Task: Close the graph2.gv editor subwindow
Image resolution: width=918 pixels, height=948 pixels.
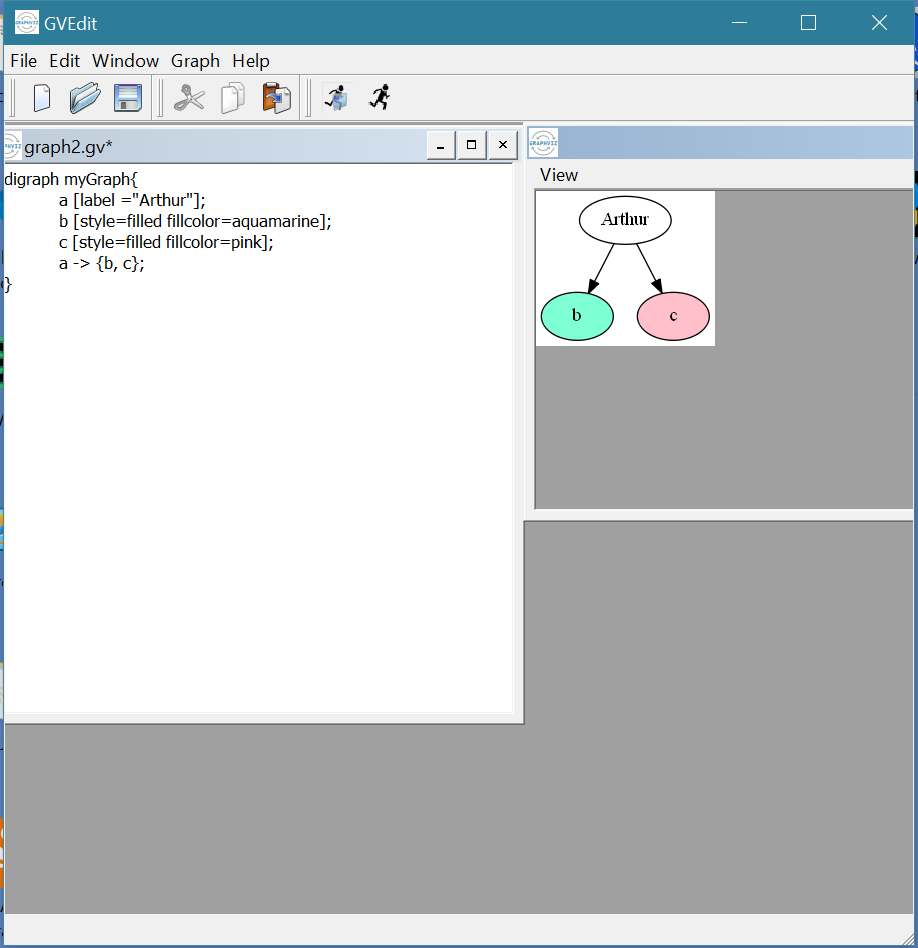Action: coord(503,145)
